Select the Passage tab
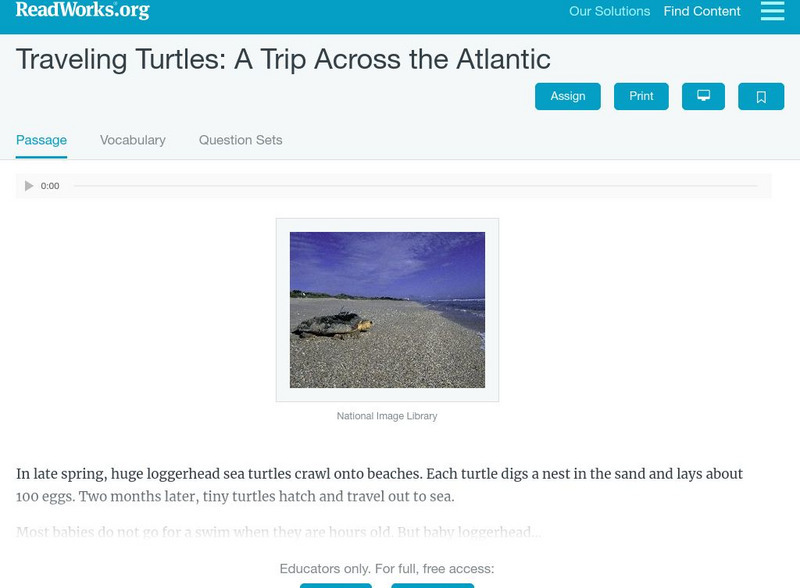Screen dimensions: 800x588 click(41, 140)
